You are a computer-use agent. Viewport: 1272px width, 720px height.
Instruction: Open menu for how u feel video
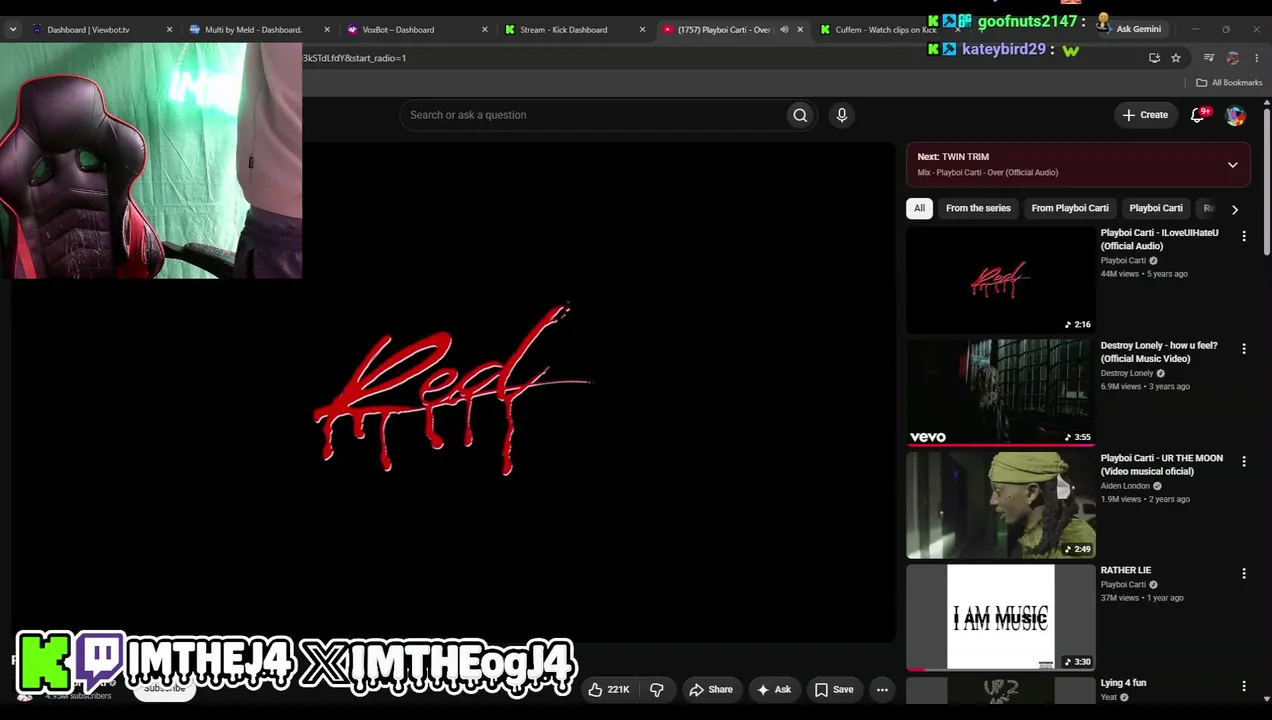(1244, 349)
